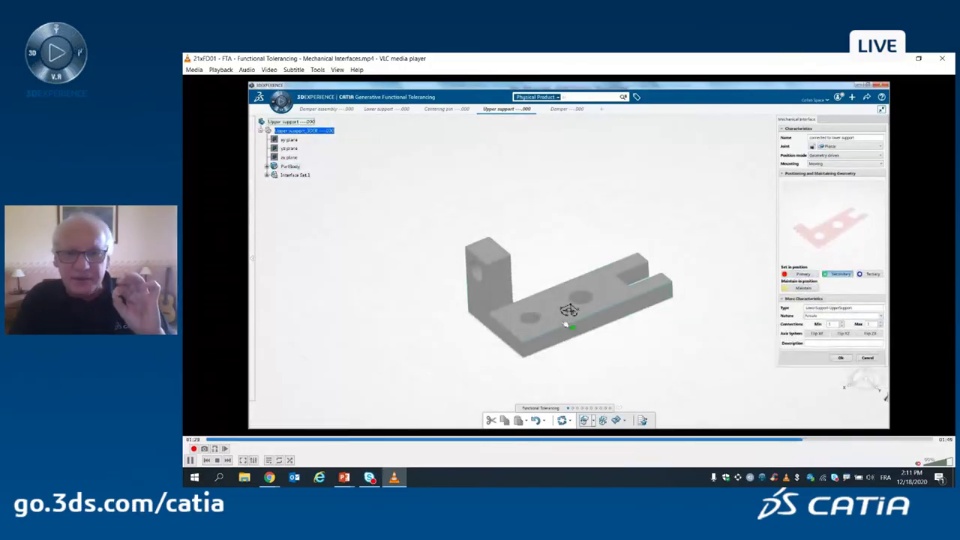
Task: Click the Description input field
Action: 844,343
